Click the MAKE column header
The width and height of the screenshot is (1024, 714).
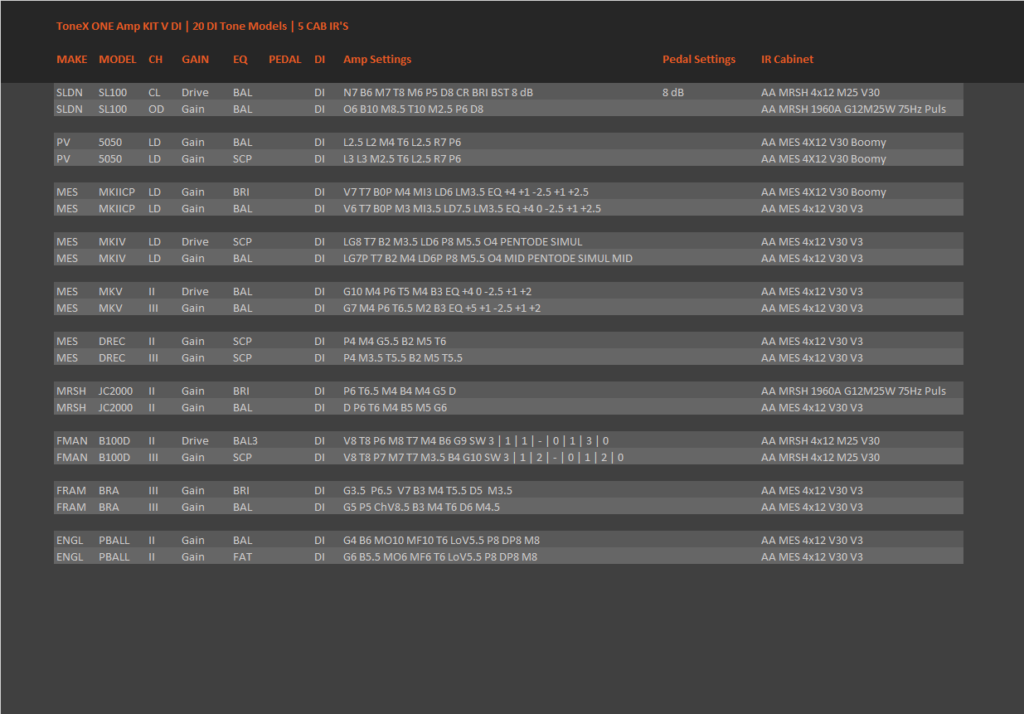72,59
